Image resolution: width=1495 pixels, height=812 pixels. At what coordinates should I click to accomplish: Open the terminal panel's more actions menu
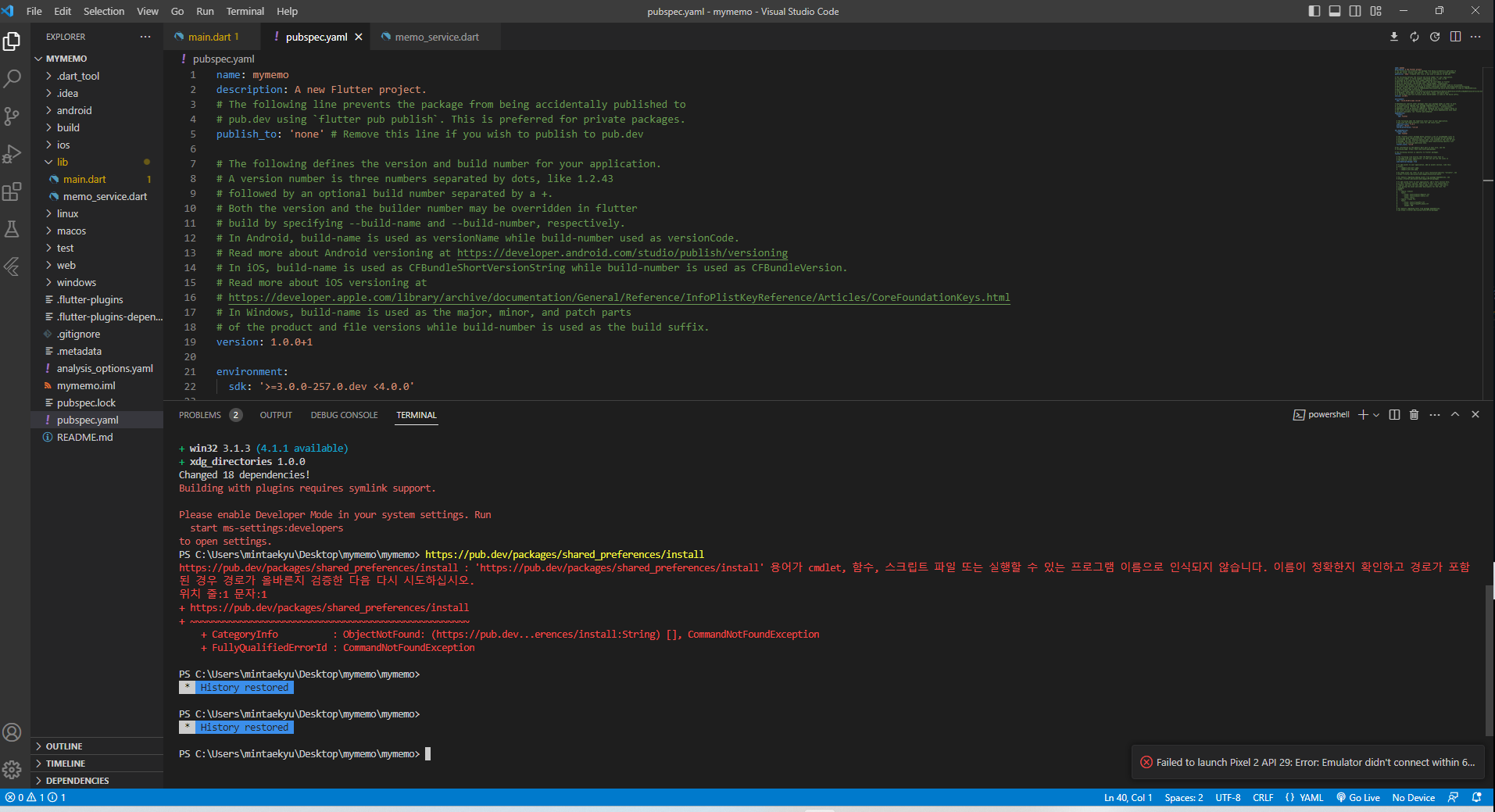click(1435, 415)
